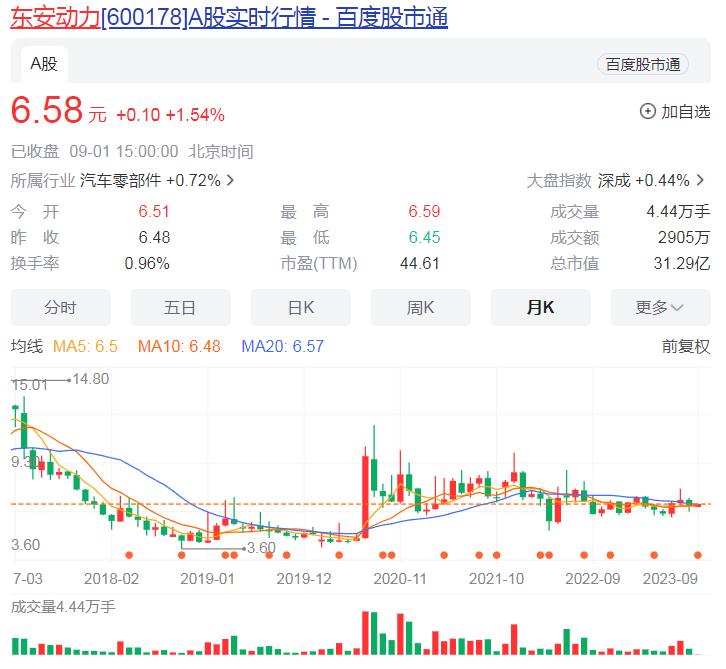Click the 2023-09 date axis label
Viewport: 726px width, 669px height.
tap(670, 579)
